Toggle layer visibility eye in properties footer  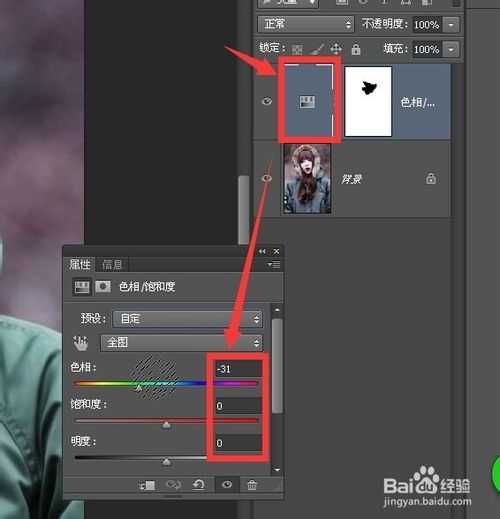tap(227, 484)
